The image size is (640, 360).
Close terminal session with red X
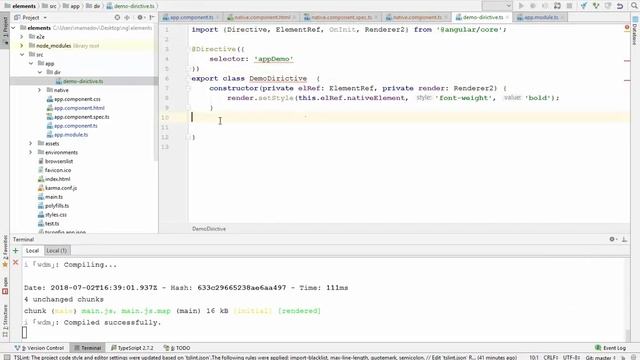[x=16, y=262]
